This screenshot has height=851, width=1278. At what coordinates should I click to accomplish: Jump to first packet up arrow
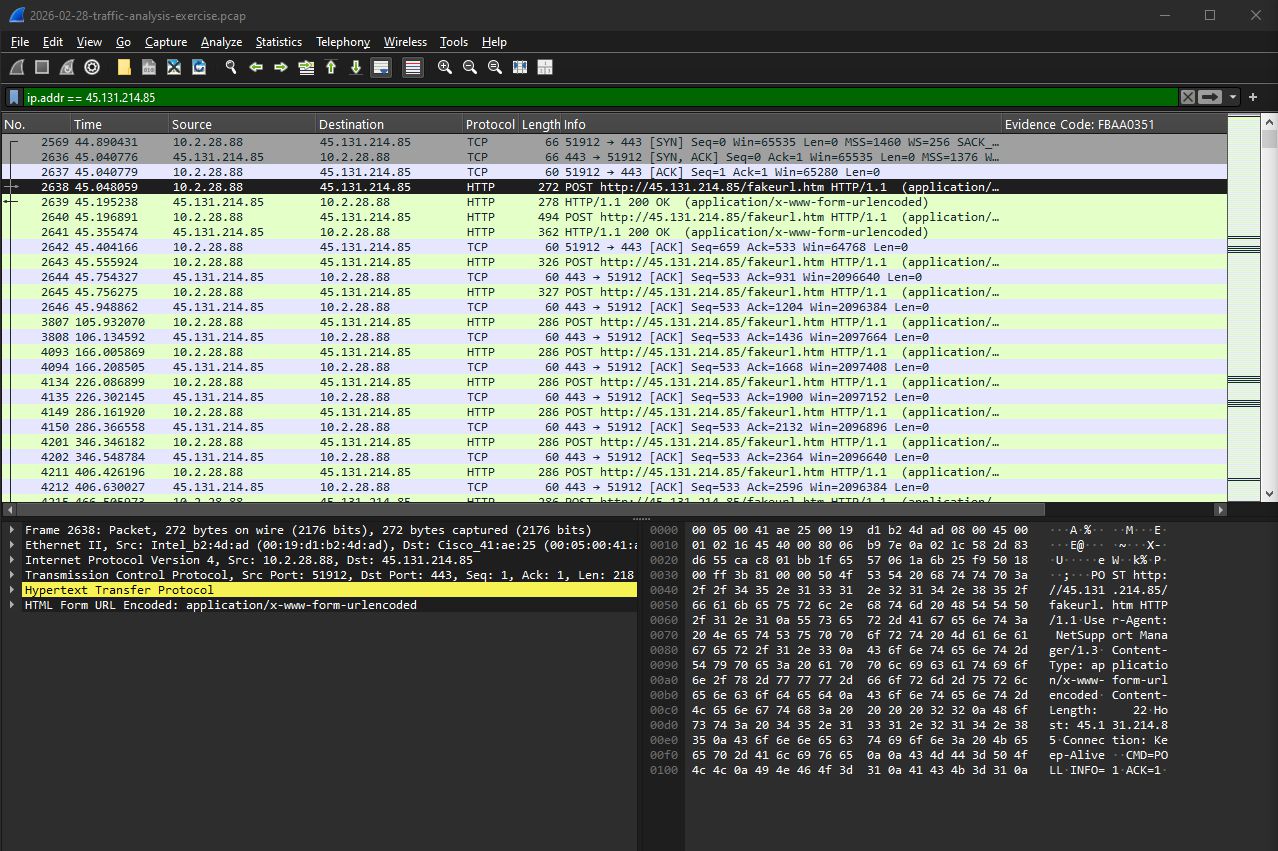(x=331, y=67)
